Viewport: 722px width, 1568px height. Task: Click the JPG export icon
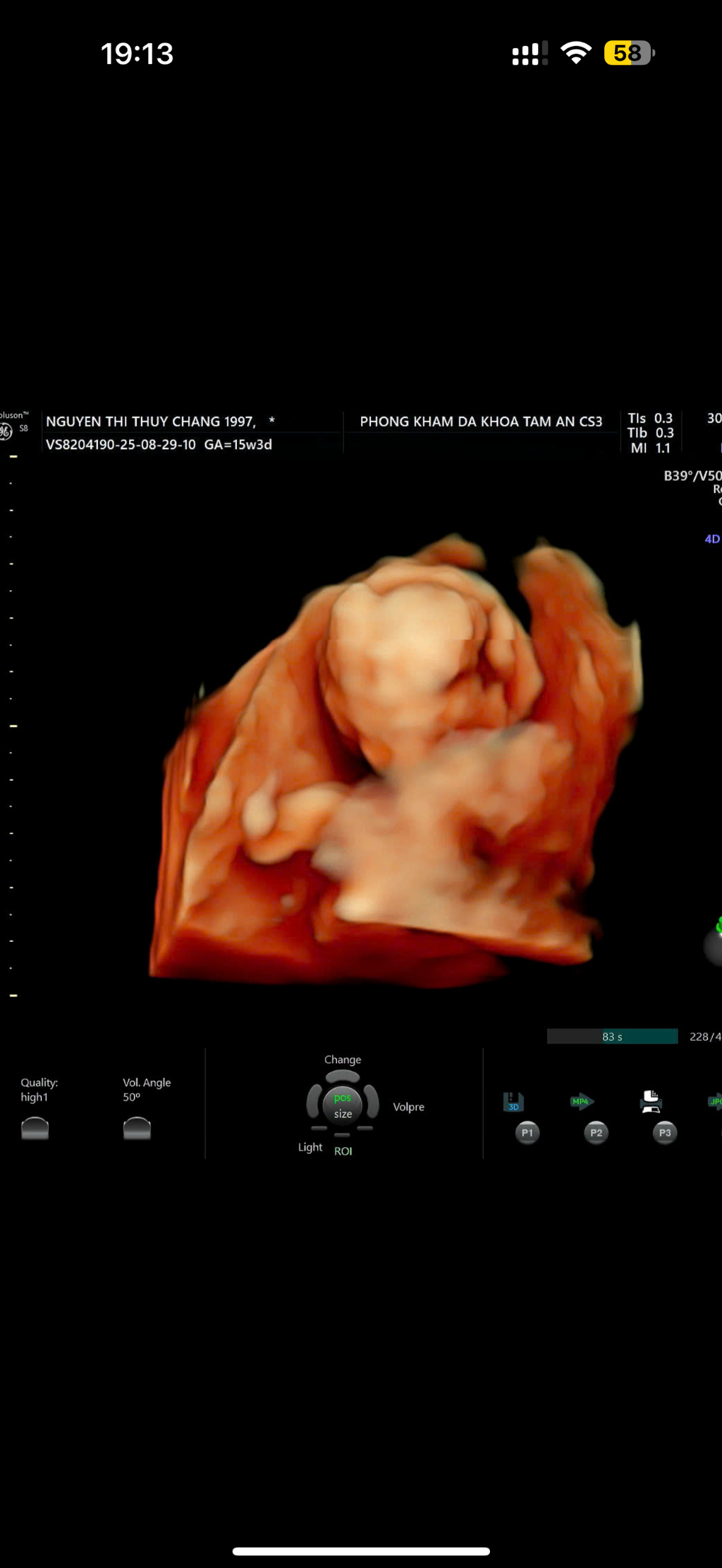714,1101
